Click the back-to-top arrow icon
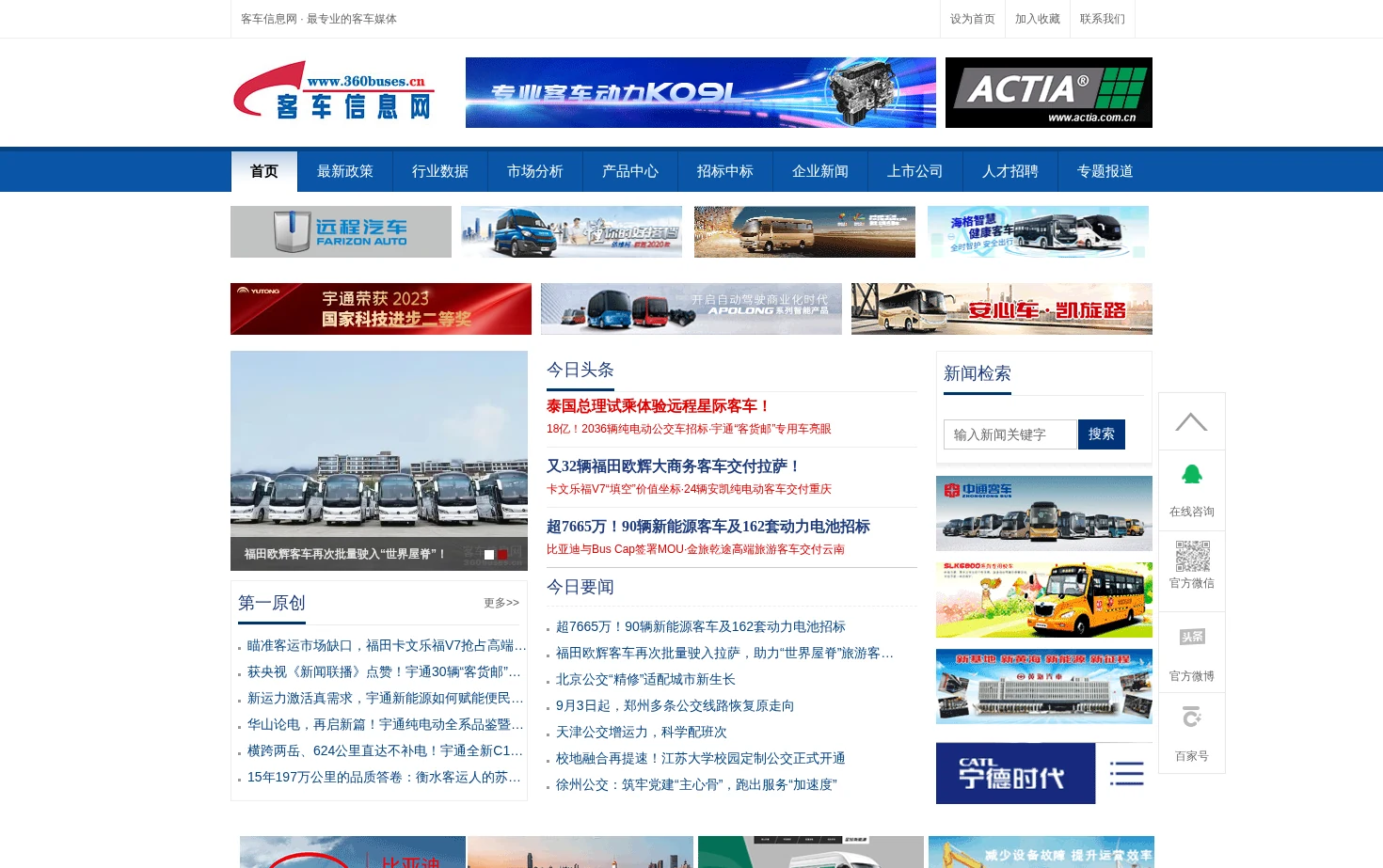This screenshot has width=1383, height=868. [x=1191, y=421]
